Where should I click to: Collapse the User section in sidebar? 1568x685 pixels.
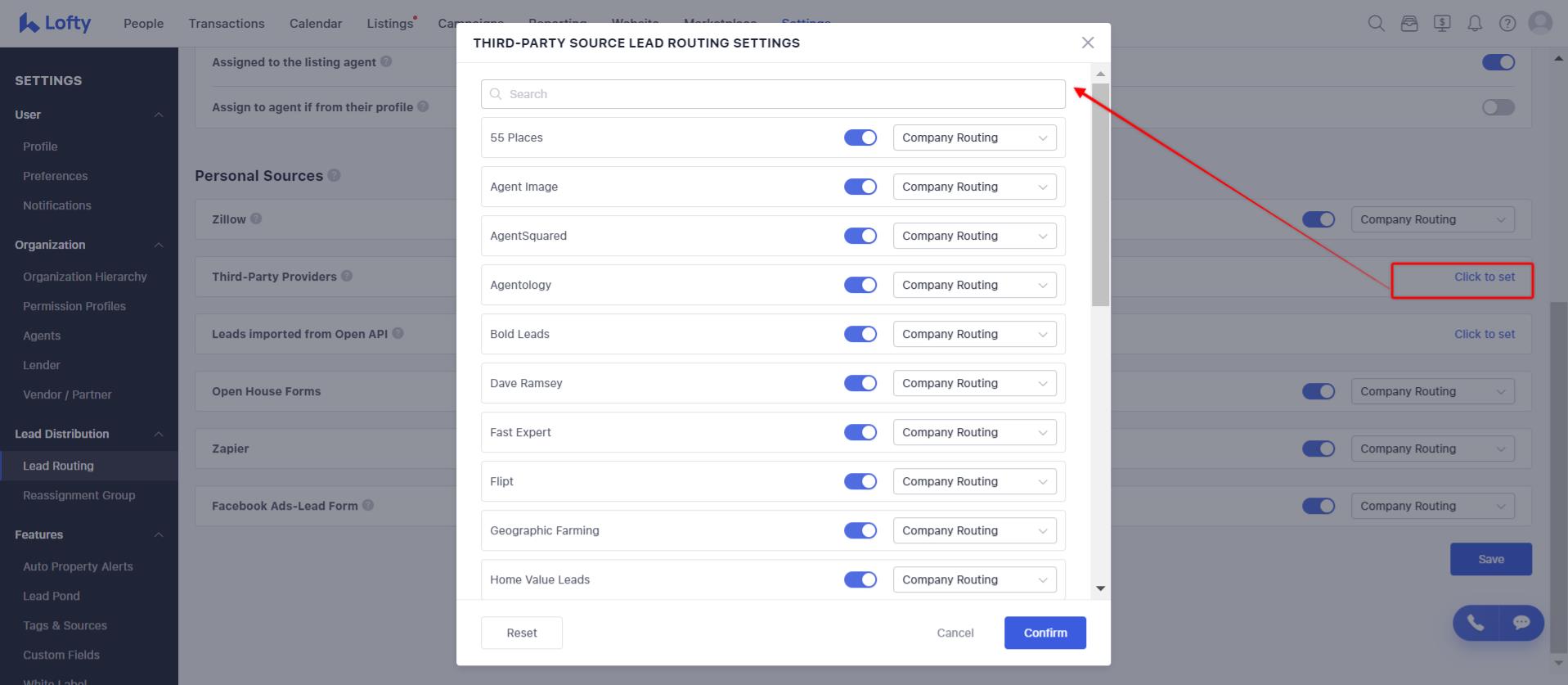point(159,115)
